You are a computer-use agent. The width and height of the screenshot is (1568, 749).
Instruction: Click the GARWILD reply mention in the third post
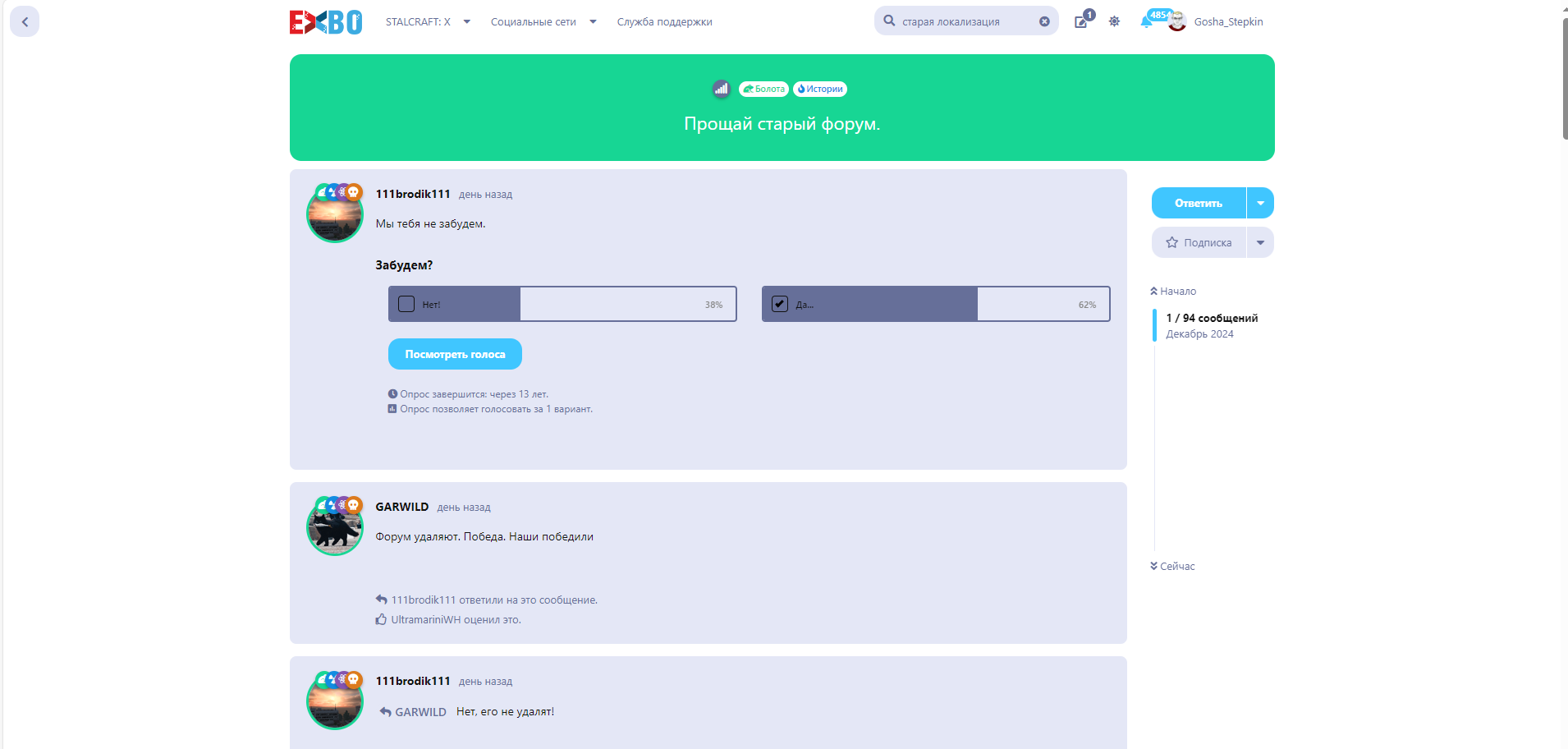coord(413,712)
